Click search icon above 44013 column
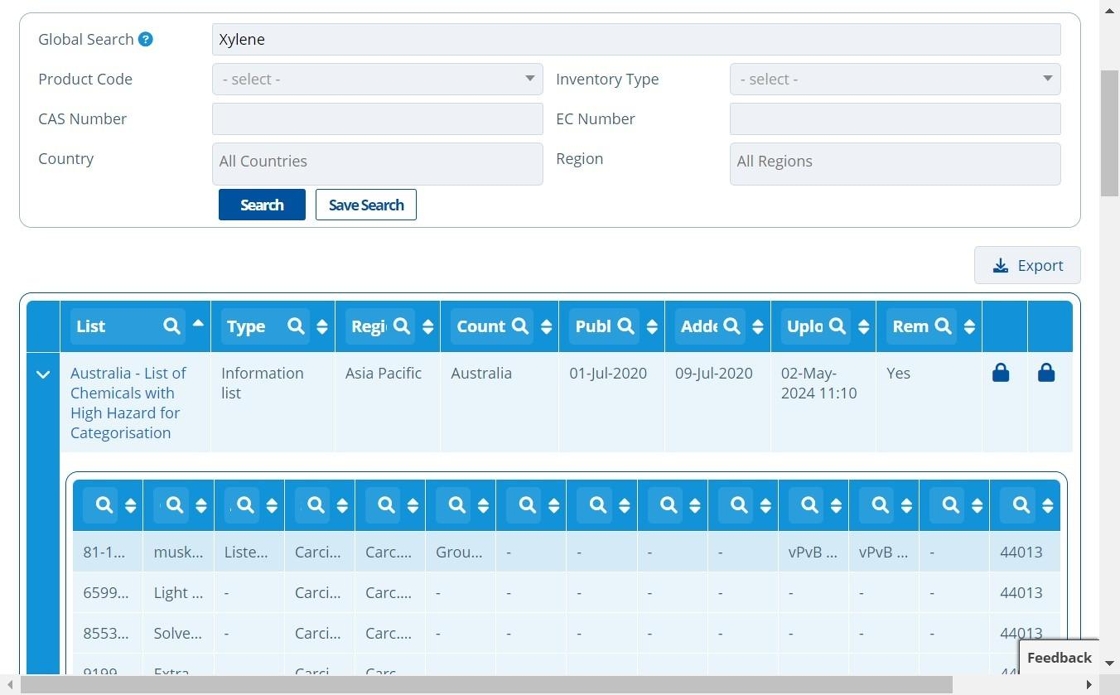This screenshot has height=695, width=1120. pos(1021,505)
